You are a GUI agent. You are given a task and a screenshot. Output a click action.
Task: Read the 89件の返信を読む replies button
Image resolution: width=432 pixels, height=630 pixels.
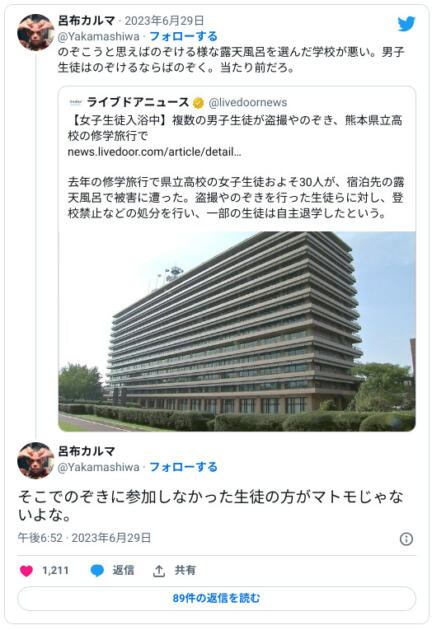216,598
